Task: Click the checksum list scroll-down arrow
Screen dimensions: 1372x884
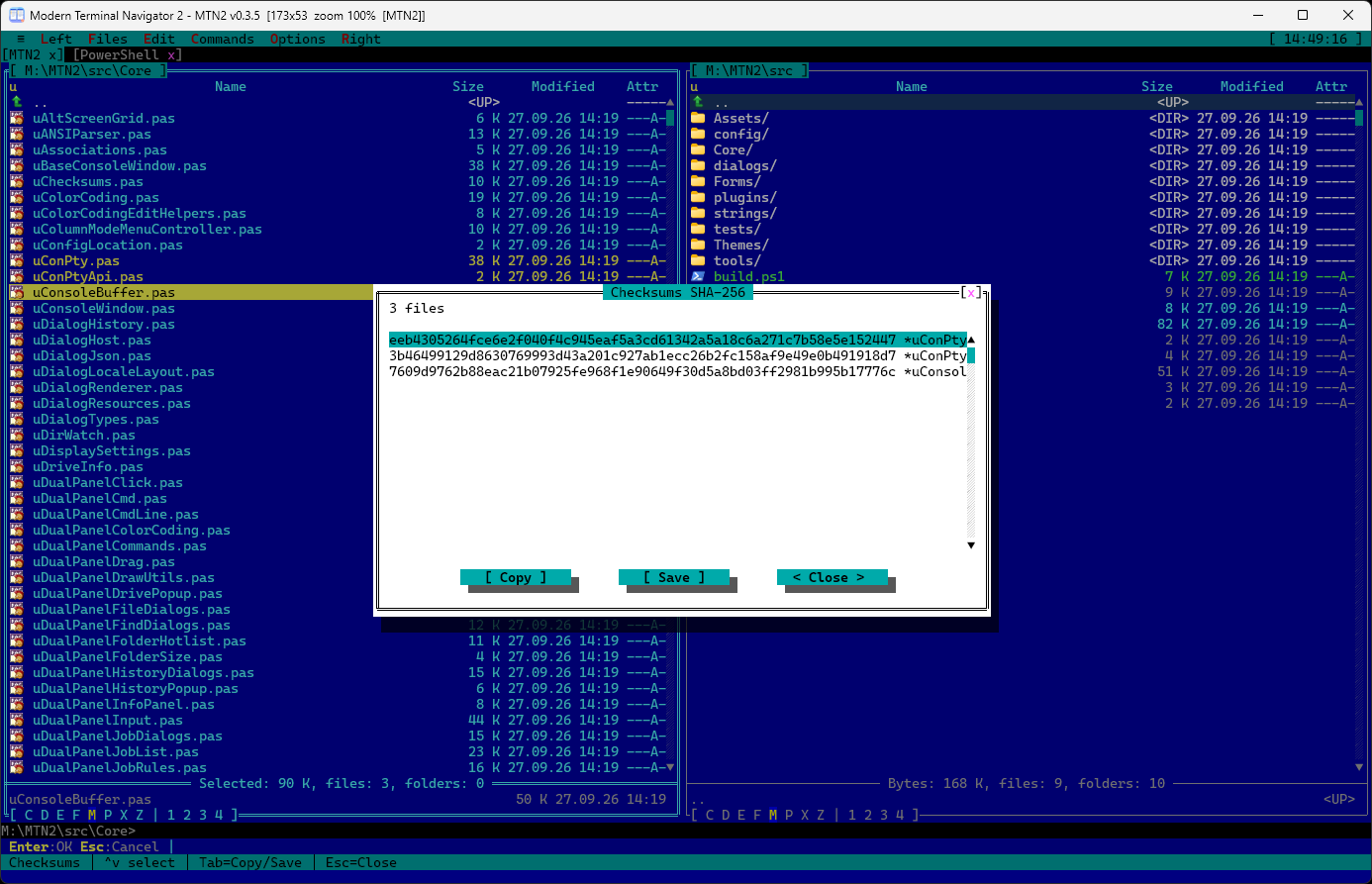Action: [x=971, y=545]
